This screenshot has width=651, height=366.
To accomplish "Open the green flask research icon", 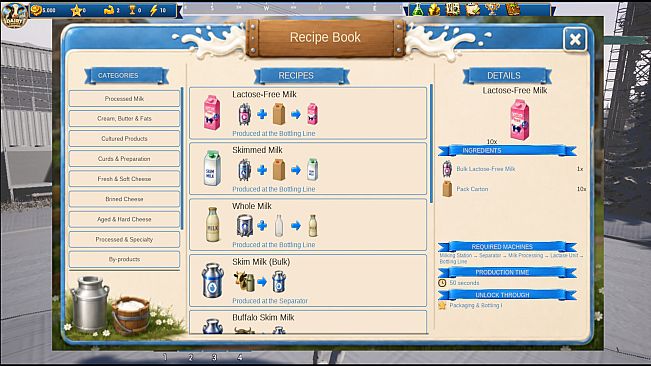I will [417, 10].
